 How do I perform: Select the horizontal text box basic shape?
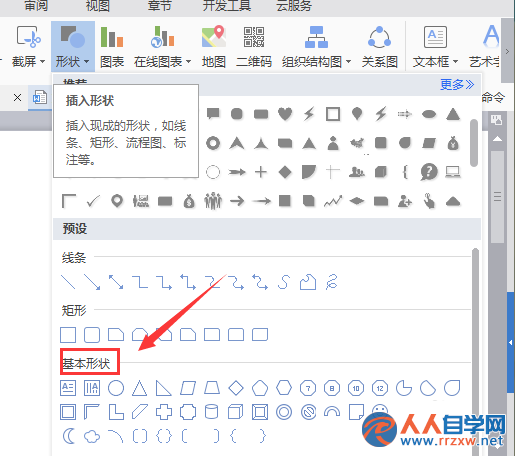[x=68, y=388]
